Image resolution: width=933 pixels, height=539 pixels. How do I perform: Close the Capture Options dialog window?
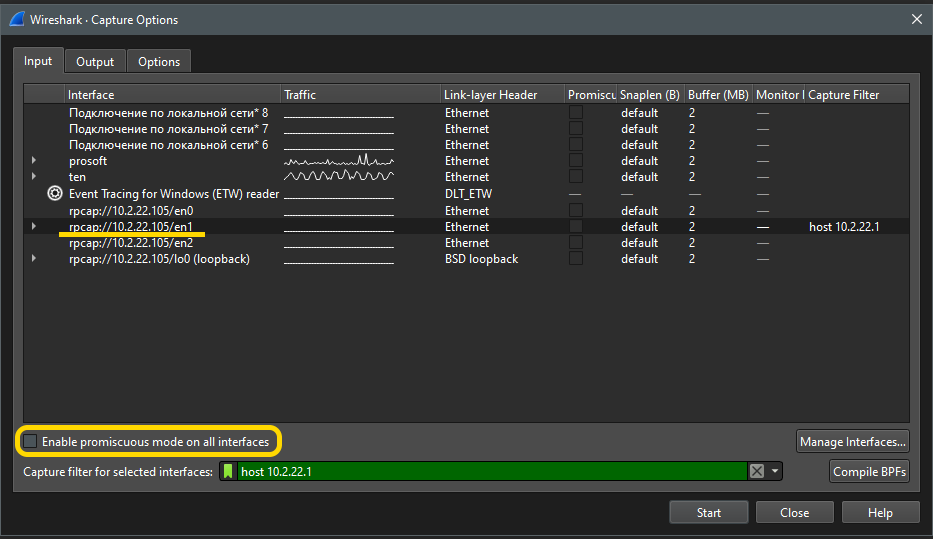(x=916, y=19)
